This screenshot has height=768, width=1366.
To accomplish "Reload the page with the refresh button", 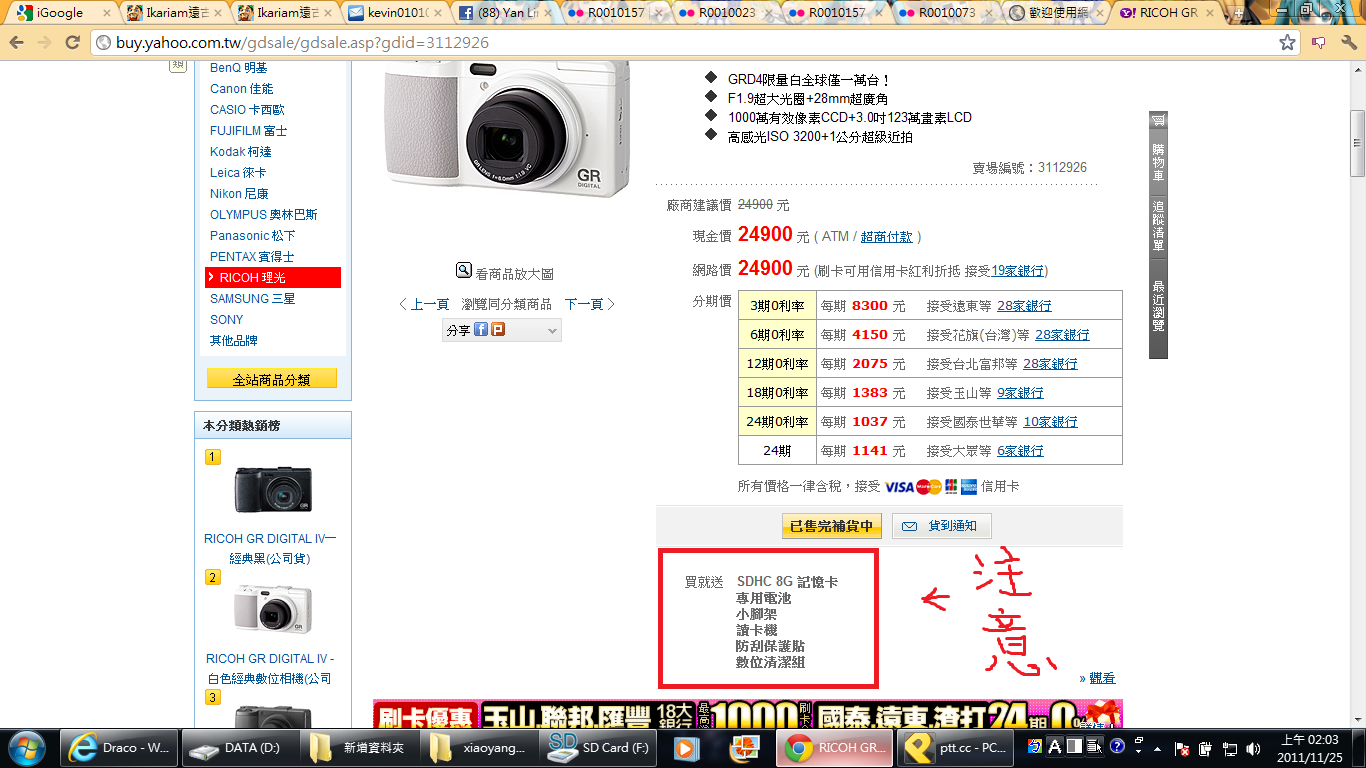I will [72, 43].
